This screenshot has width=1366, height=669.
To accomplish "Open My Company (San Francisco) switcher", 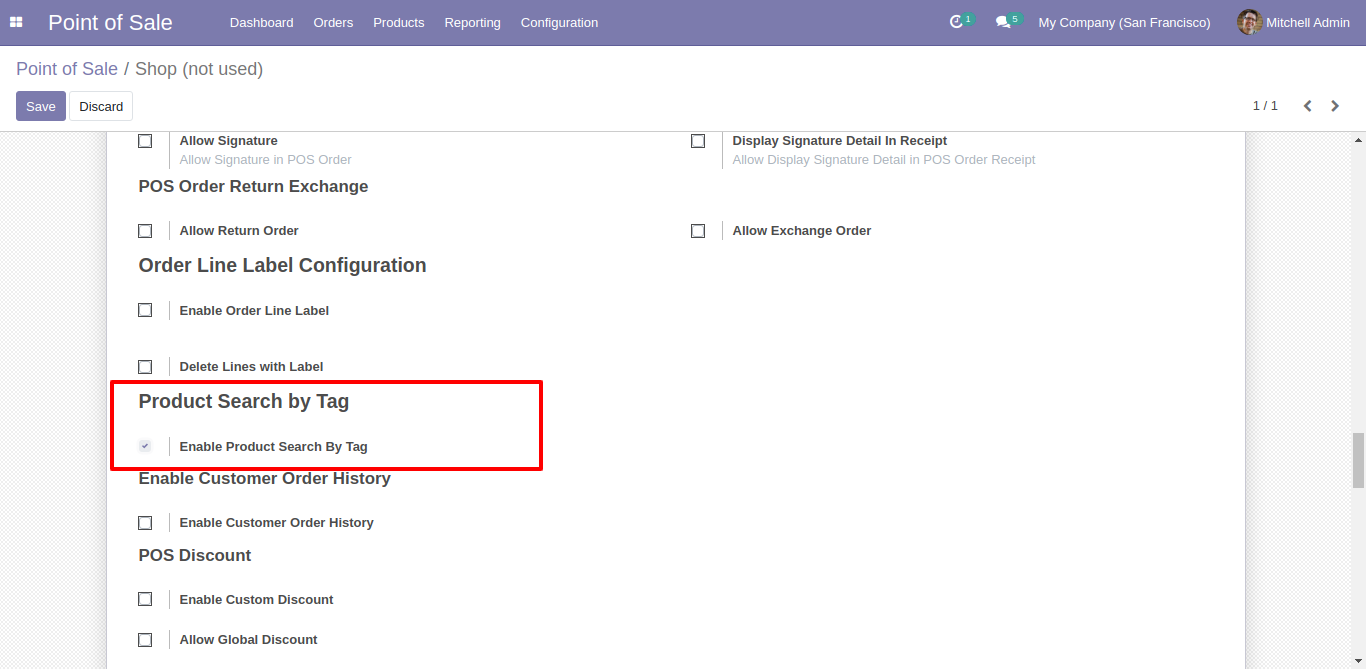I will click(x=1124, y=22).
